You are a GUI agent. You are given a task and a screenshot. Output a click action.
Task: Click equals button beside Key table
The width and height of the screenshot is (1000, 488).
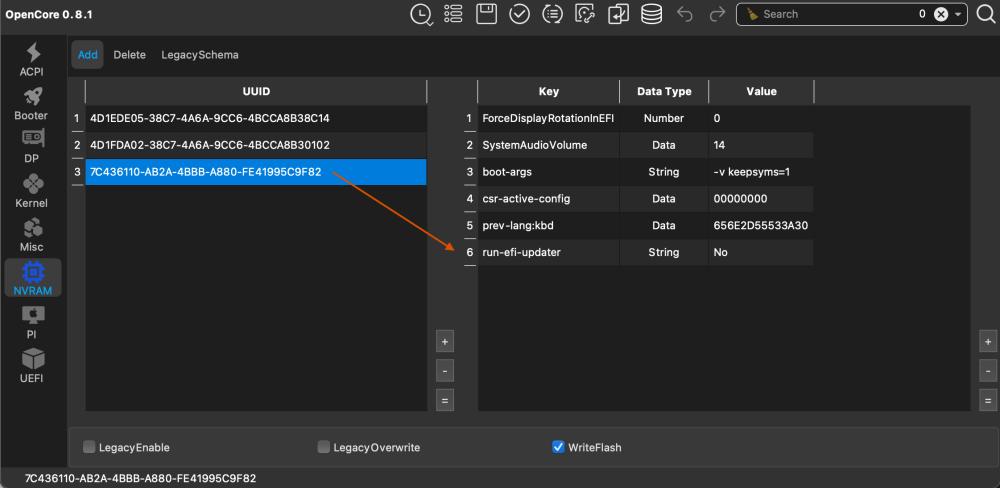point(988,401)
